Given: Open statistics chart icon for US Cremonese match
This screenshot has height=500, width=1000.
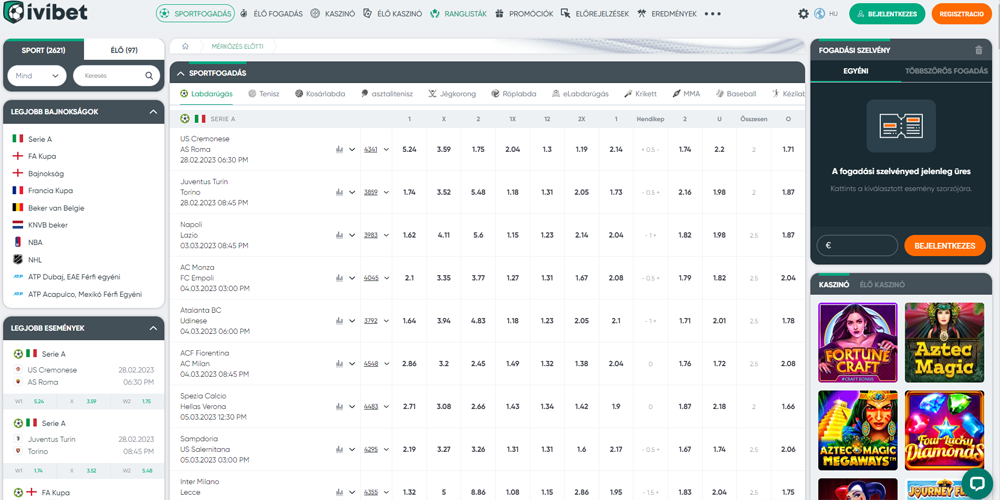Looking at the screenshot, I should (x=340, y=149).
